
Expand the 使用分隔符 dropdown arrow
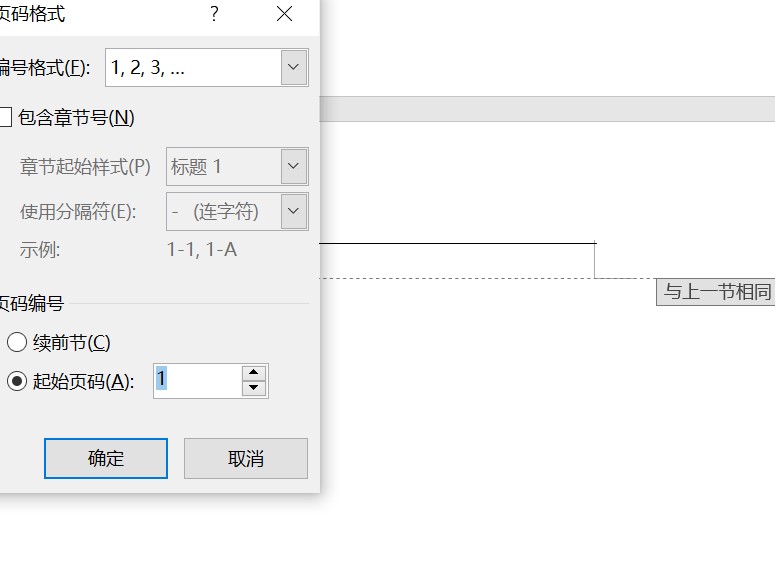(293, 211)
